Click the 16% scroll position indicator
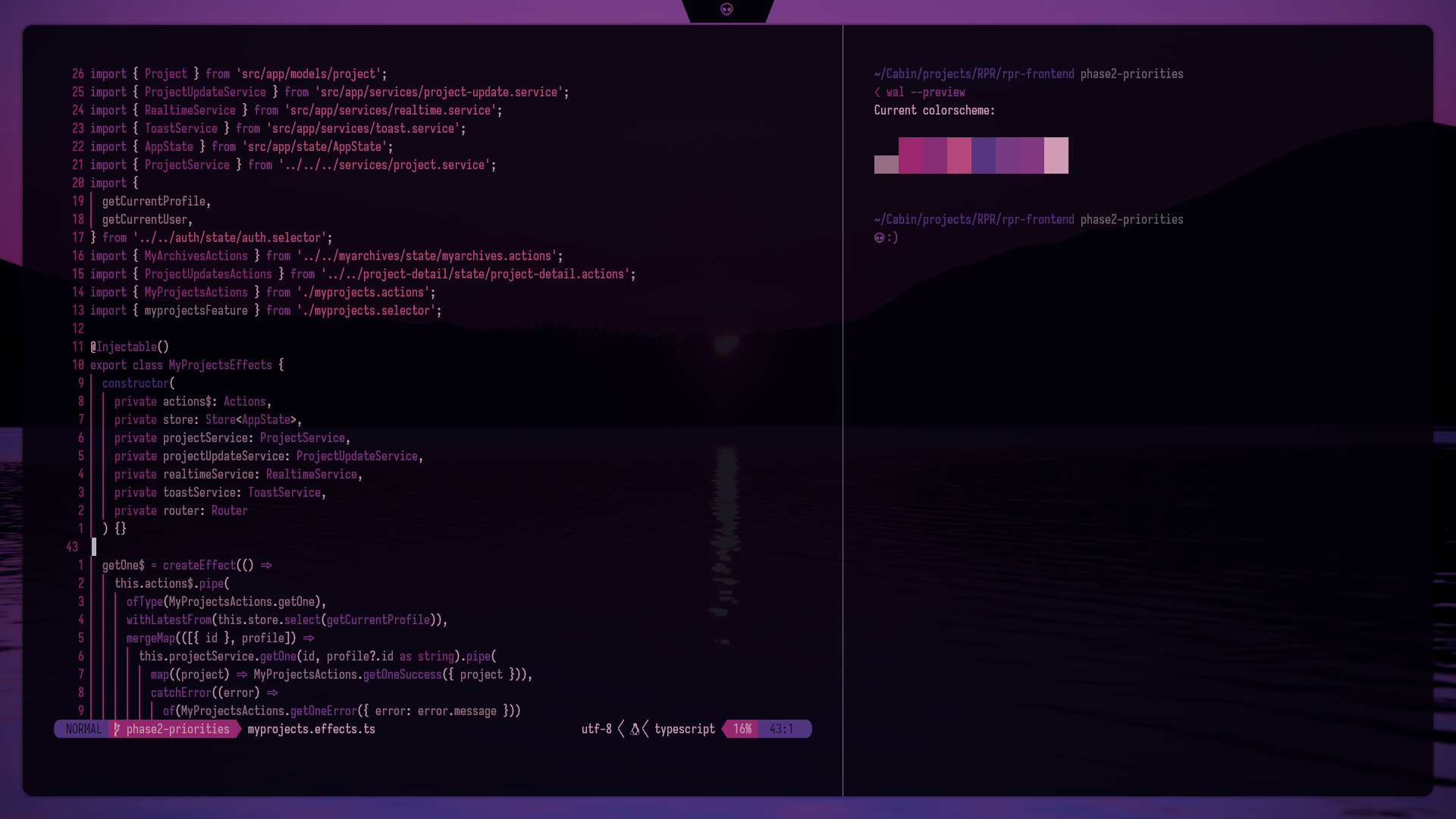The width and height of the screenshot is (1456, 819). (x=742, y=729)
